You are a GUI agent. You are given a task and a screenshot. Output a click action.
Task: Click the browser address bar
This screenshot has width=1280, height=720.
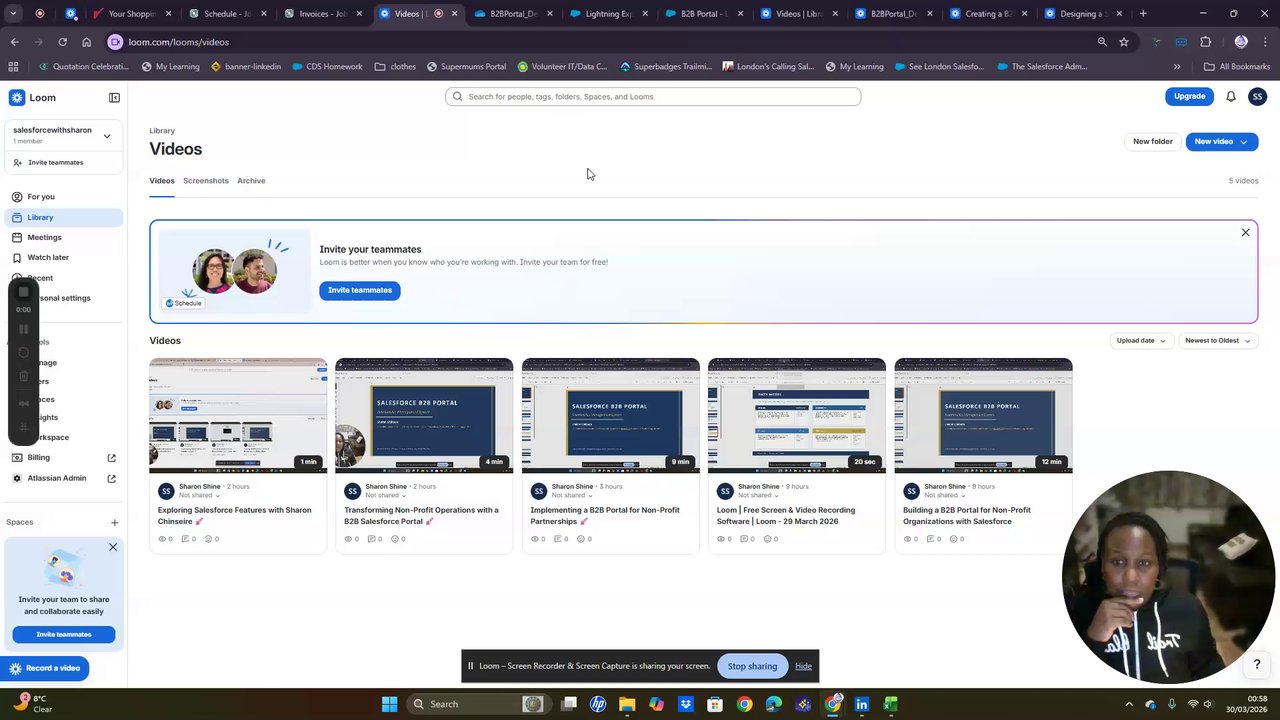point(598,42)
